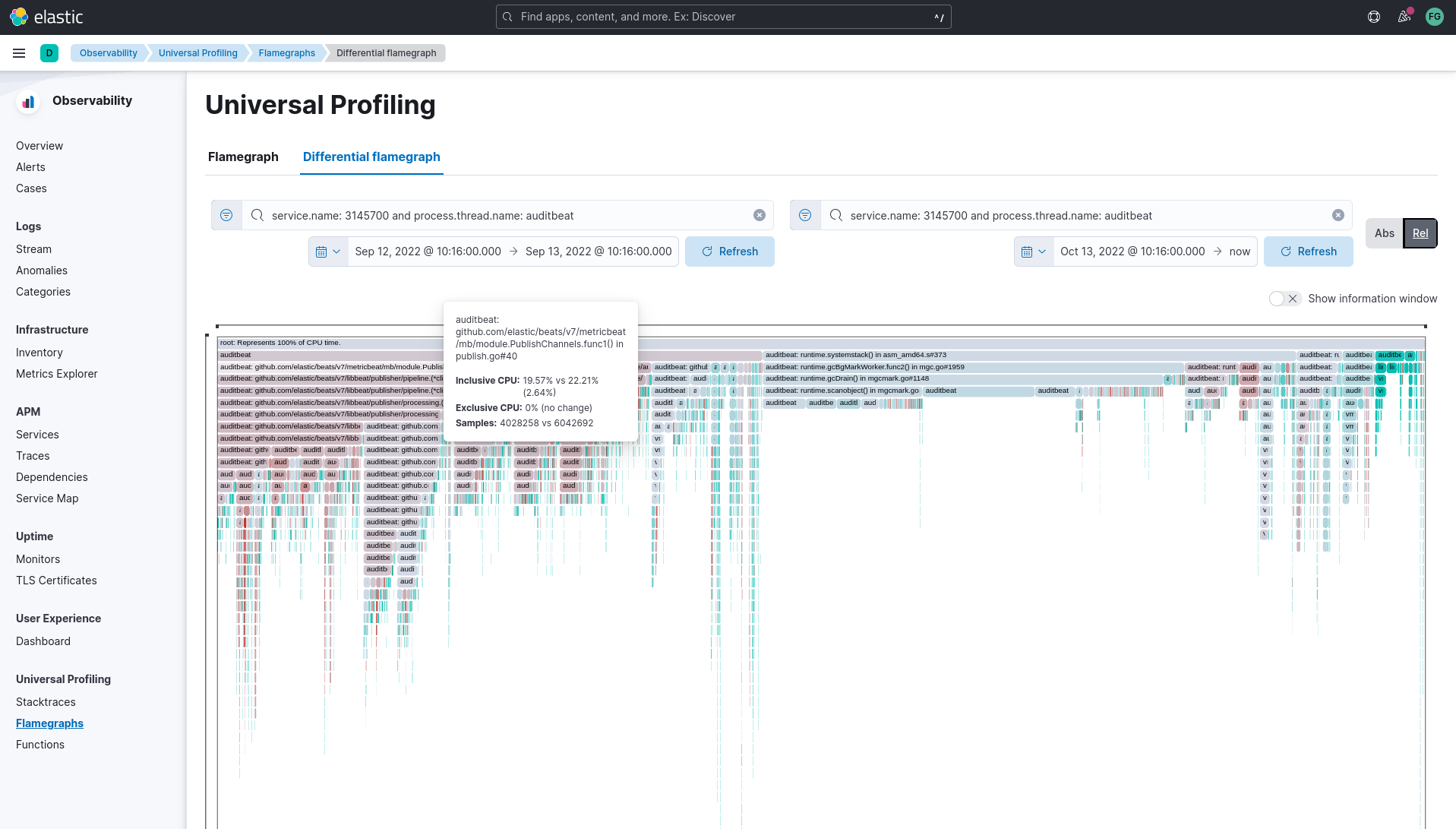Viewport: 1456px width, 829px height.
Task: Open the FG user avatar menu
Action: pos(1434,17)
